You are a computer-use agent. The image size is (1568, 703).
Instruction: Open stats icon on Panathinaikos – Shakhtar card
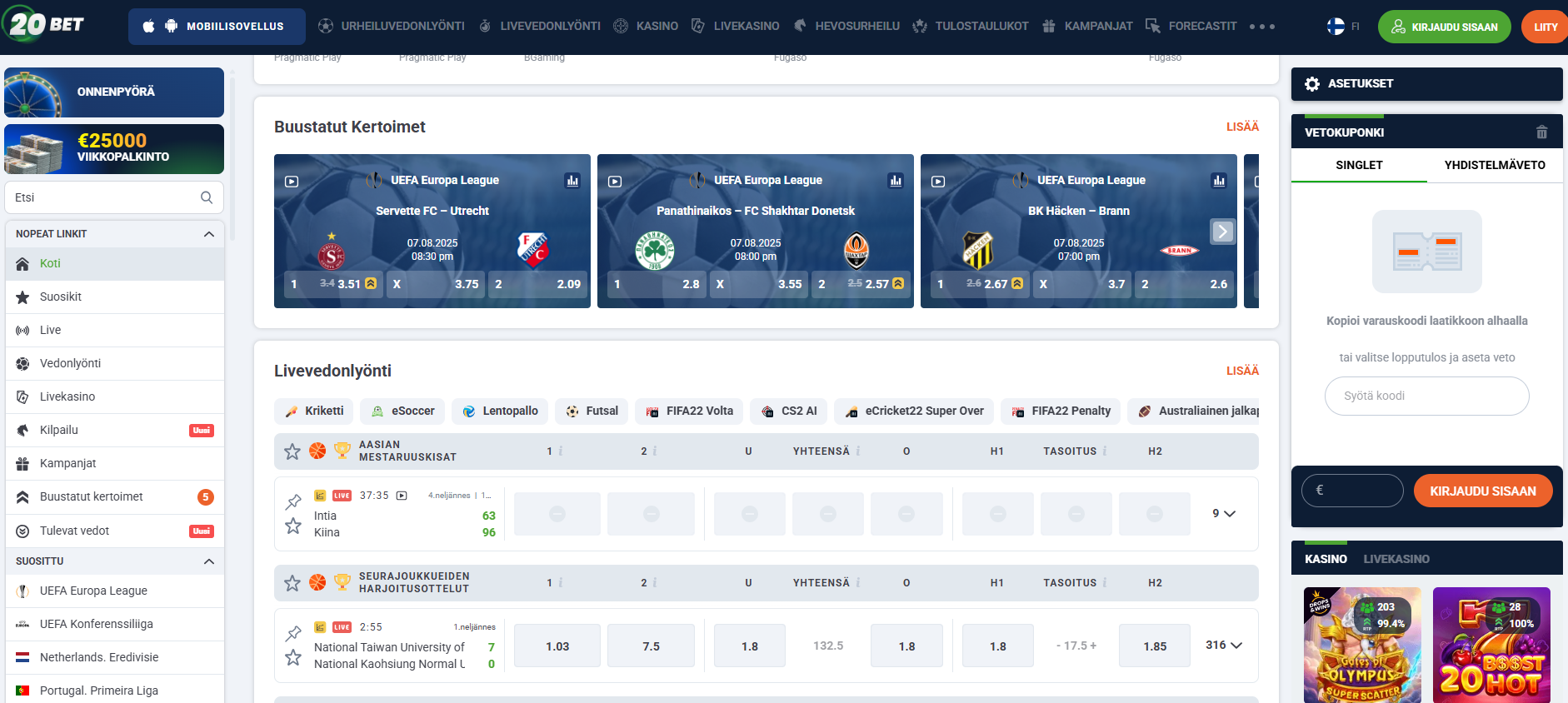[896, 181]
